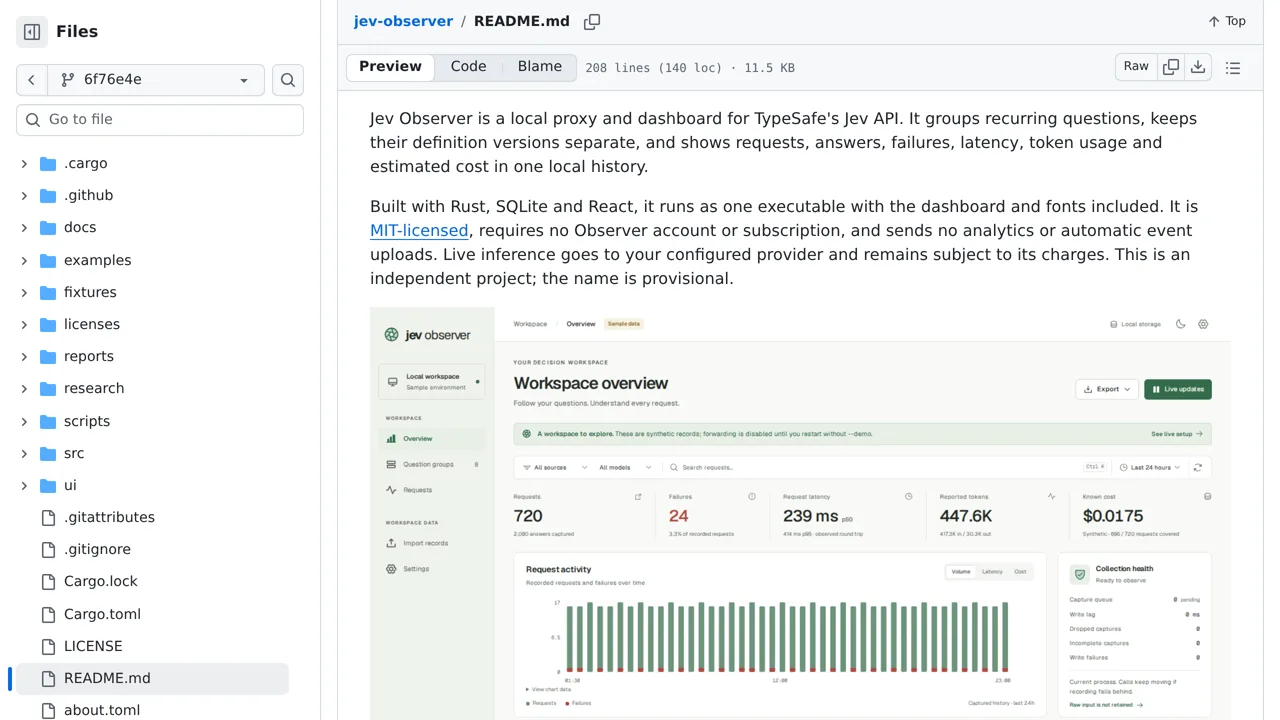Viewport: 1280px width, 720px height.
Task: Copy the README.md file path
Action: pyautogui.click(x=592, y=21)
